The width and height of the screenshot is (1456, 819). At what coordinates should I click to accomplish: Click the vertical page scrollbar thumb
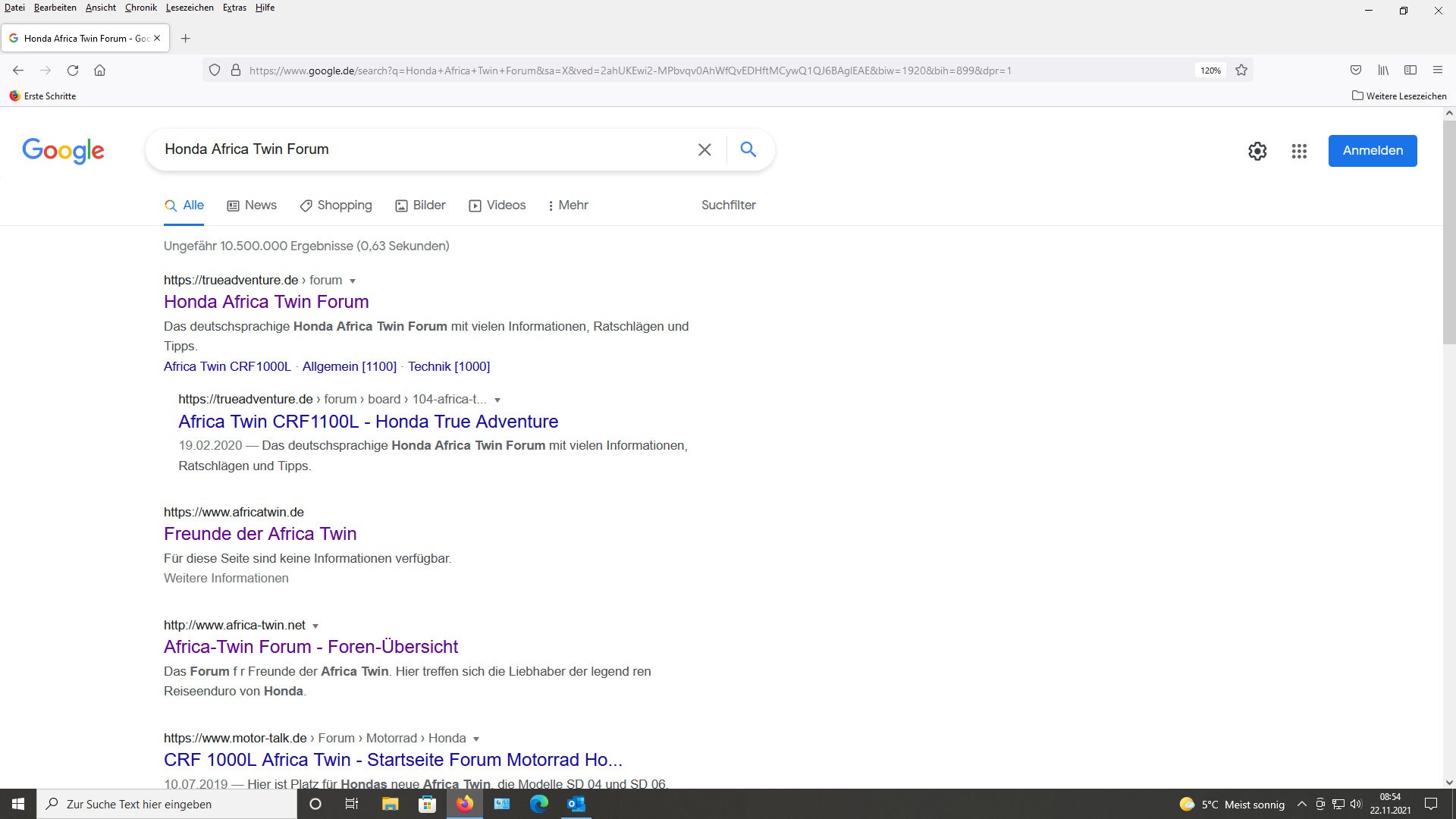pyautogui.click(x=1449, y=231)
